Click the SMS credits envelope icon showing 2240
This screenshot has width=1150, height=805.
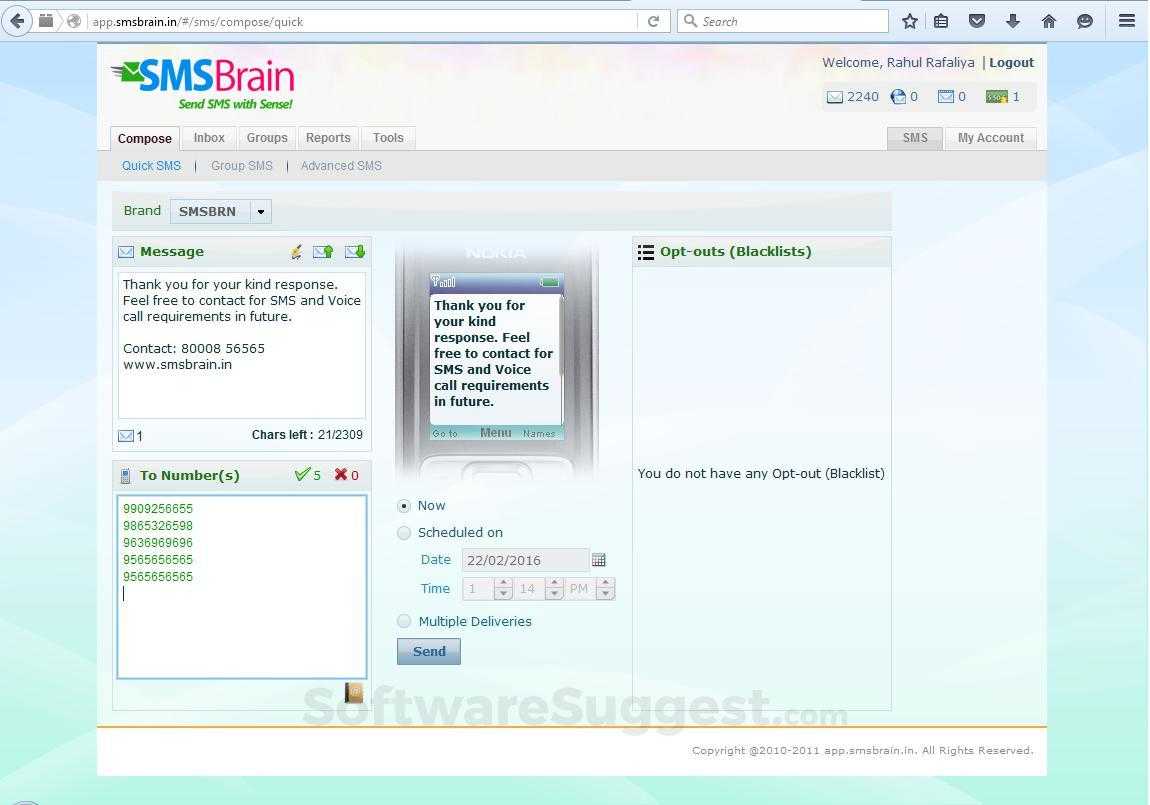click(x=835, y=97)
